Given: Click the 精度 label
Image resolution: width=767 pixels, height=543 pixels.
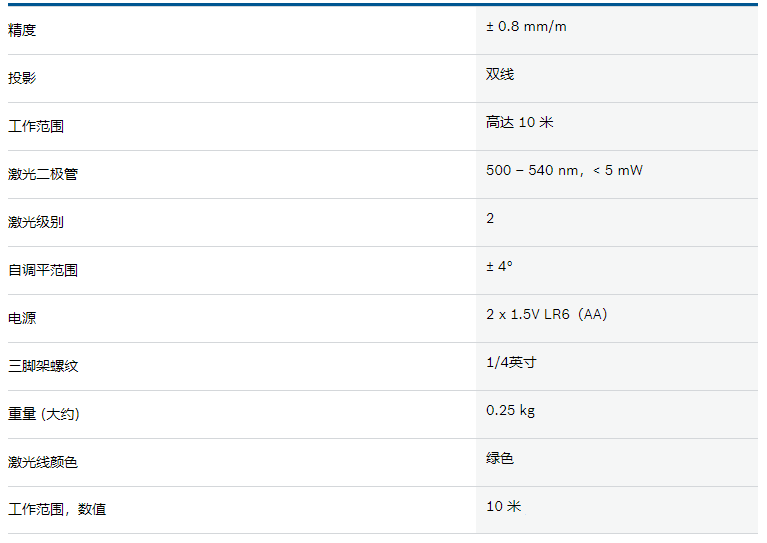Looking at the screenshot, I should (22, 30).
